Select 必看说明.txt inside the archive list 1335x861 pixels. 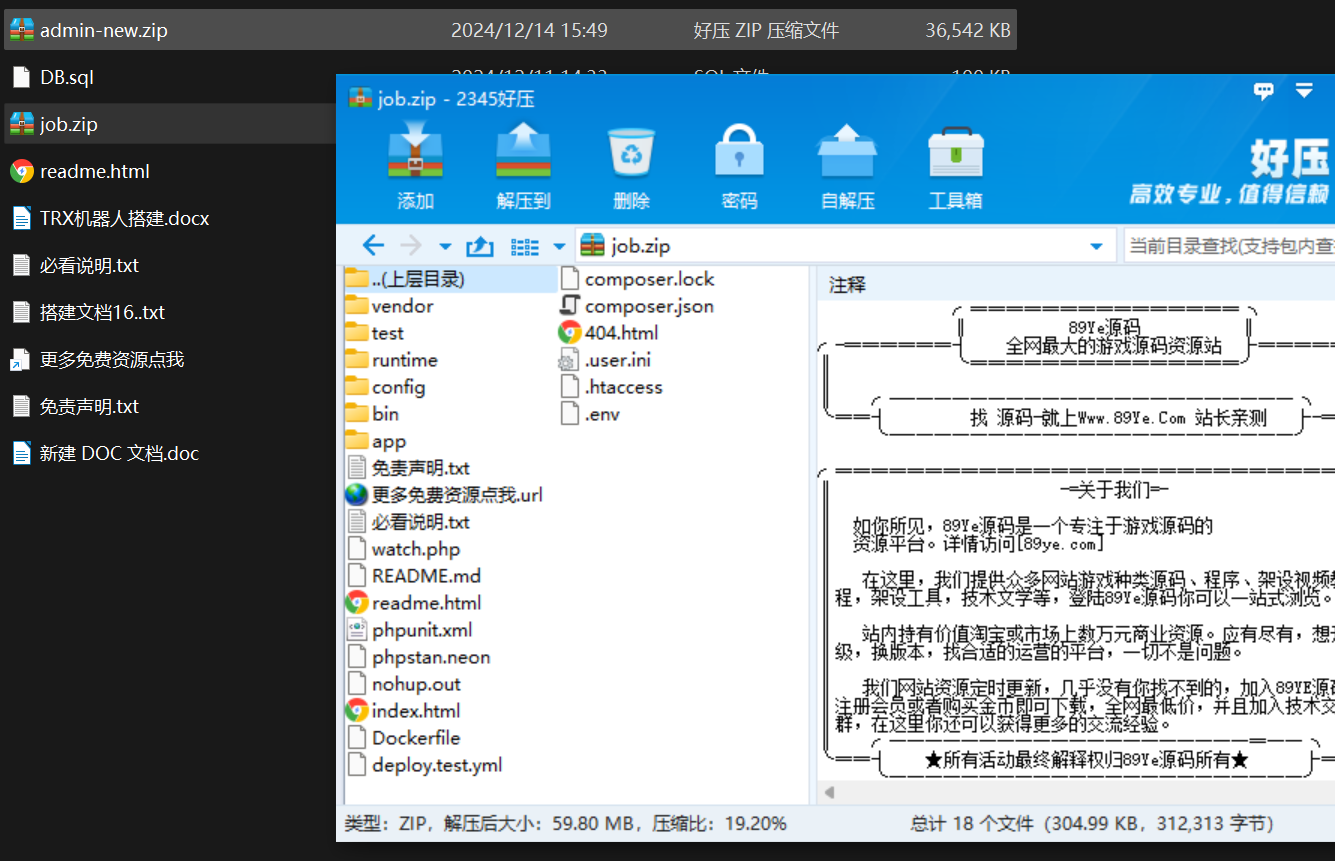click(x=408, y=522)
